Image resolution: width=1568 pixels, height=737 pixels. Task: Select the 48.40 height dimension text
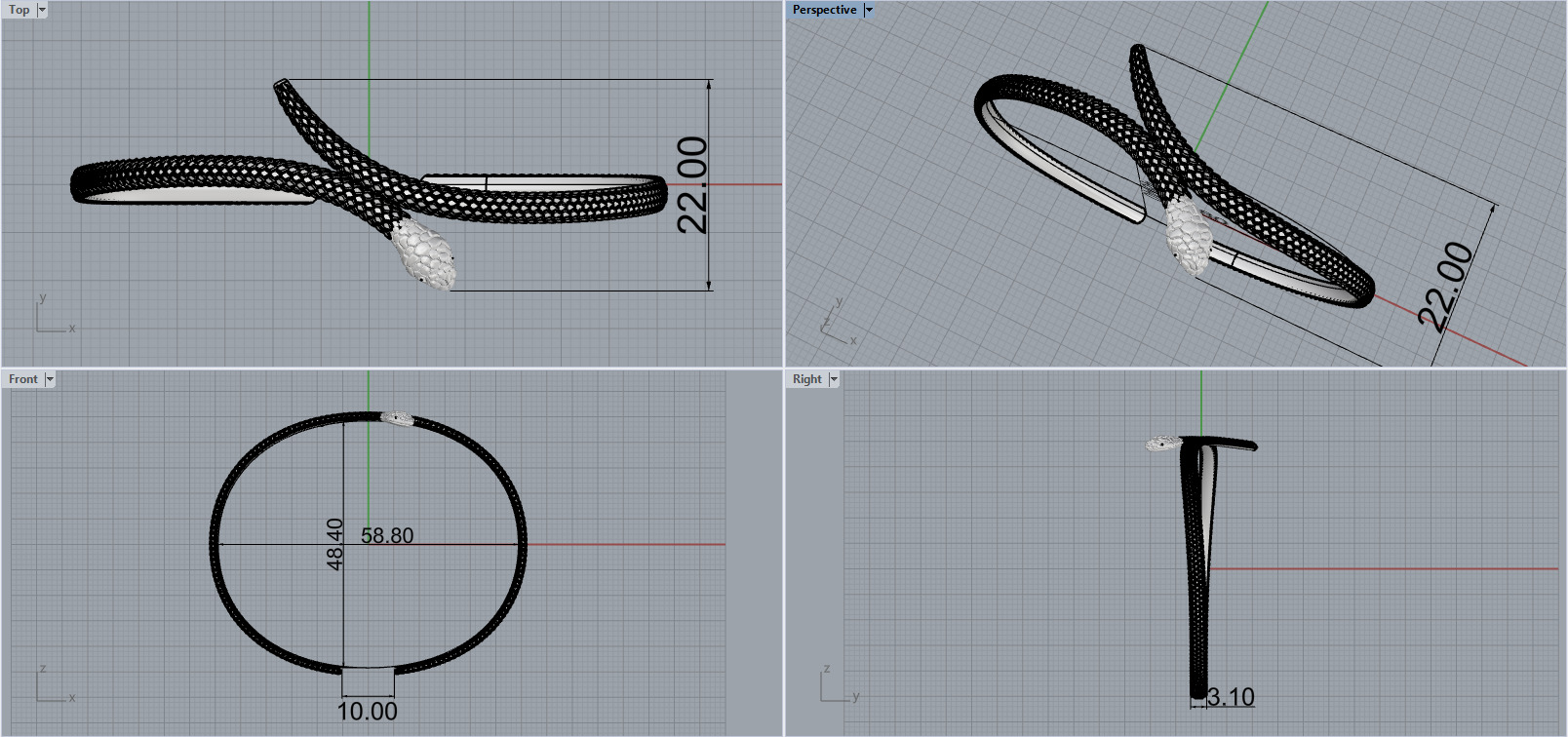pyautogui.click(x=334, y=544)
